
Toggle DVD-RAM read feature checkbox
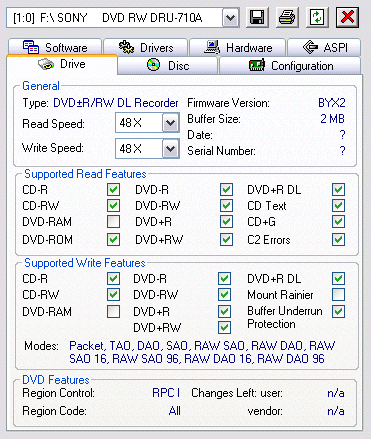pyautogui.click(x=113, y=222)
